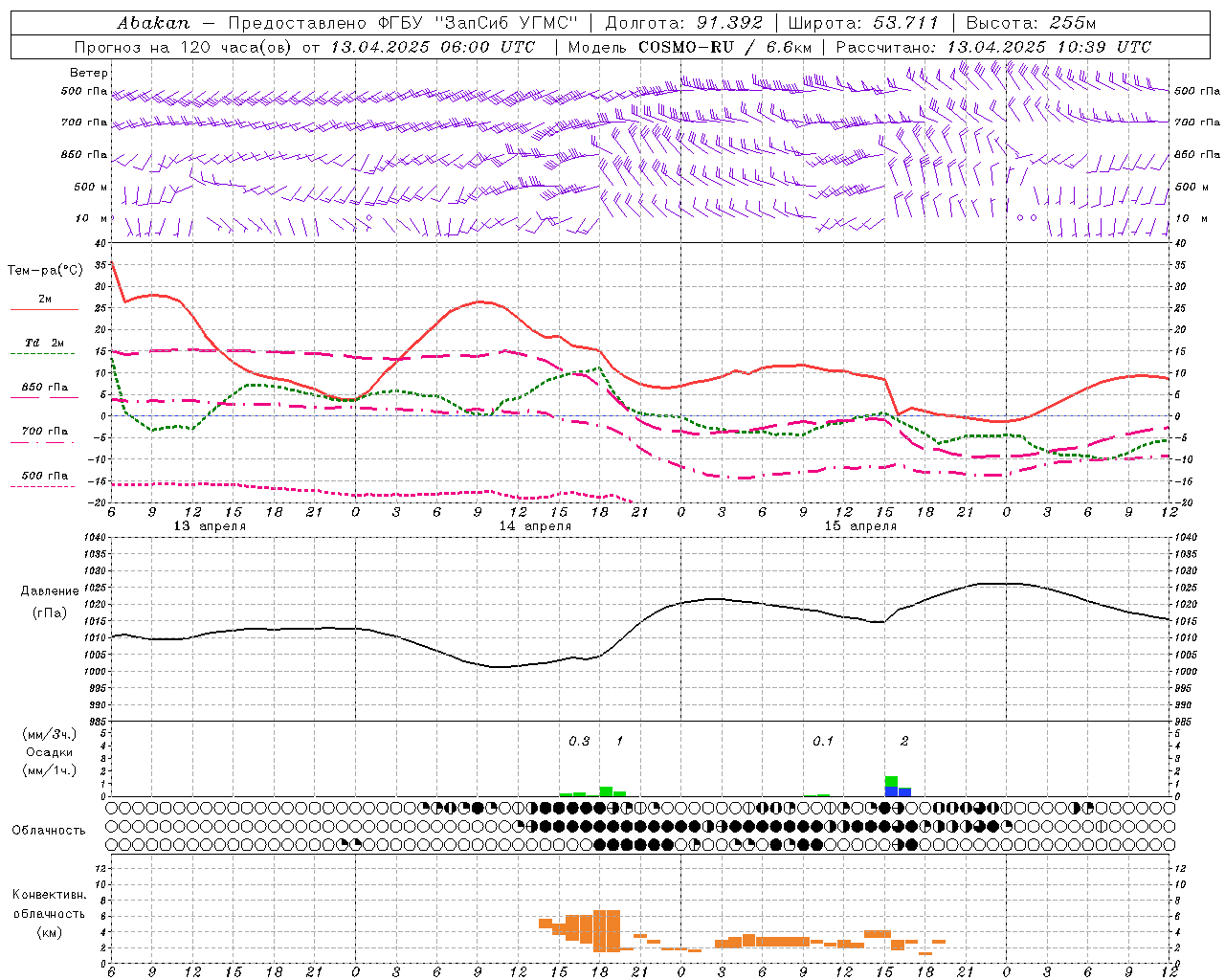Click the '0.1' precipitation amount value
The width and height of the screenshot is (1225, 980).
823,741
